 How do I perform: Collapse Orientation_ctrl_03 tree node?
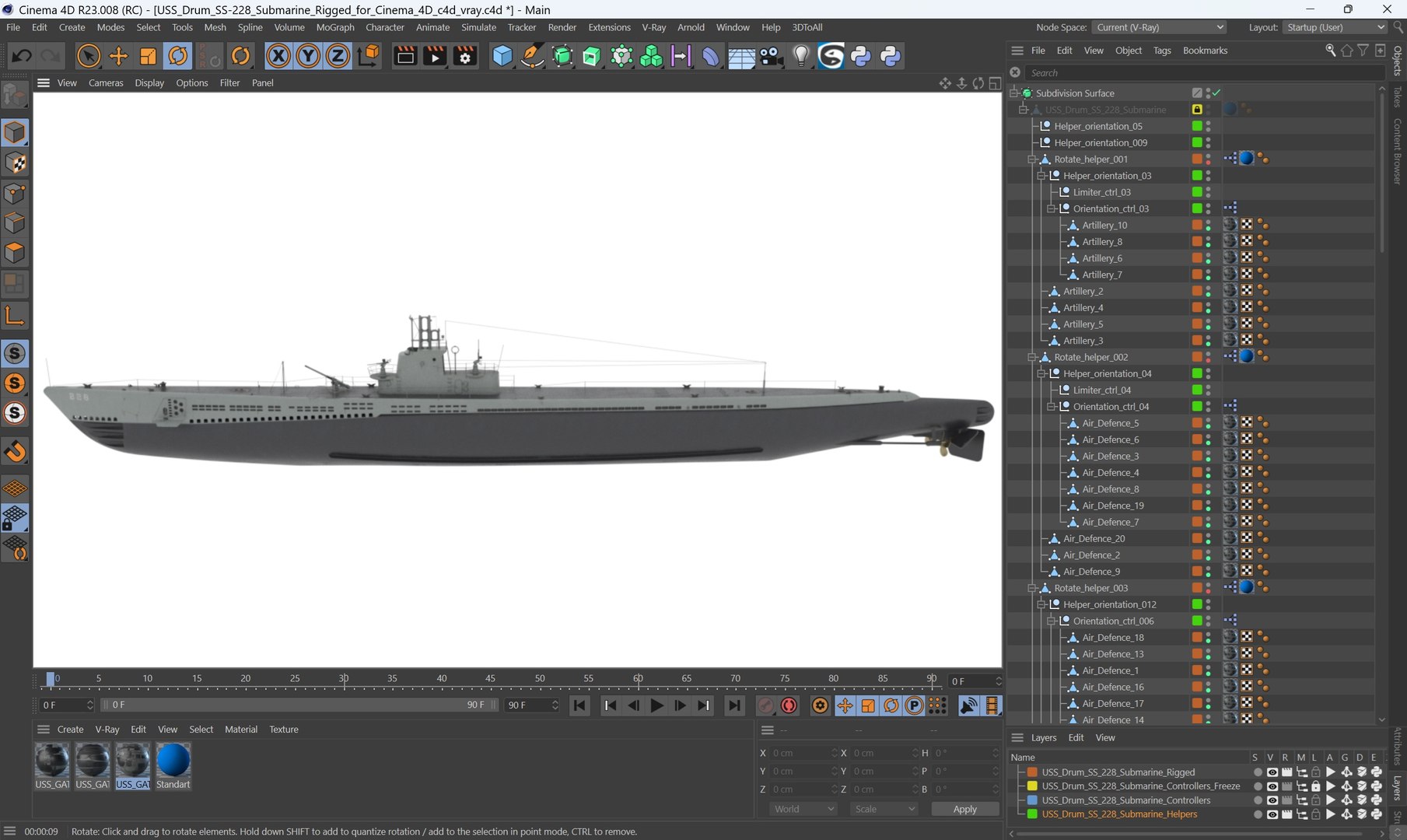click(x=1051, y=208)
